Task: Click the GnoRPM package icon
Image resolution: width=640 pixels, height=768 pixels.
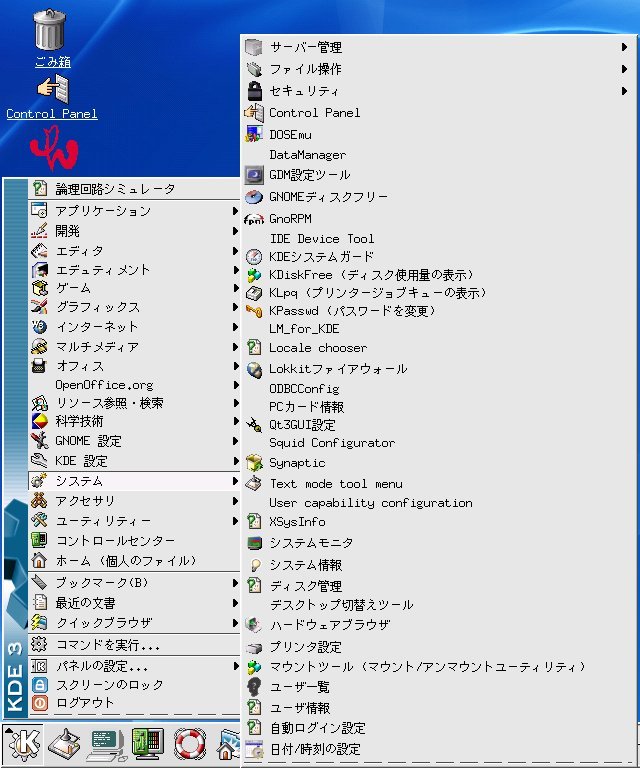Action: pos(254,218)
